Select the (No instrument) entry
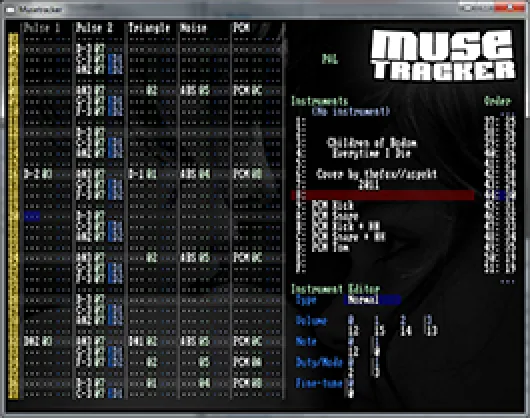The image size is (530, 418). (x=351, y=111)
